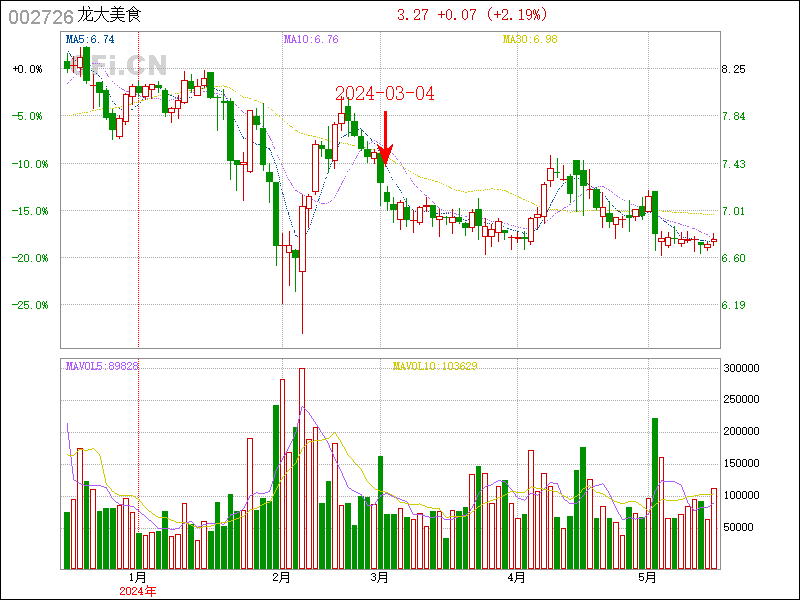Image resolution: width=800 pixels, height=600 pixels.
Task: Click the 2月 label on the time axis
Action: [281, 578]
